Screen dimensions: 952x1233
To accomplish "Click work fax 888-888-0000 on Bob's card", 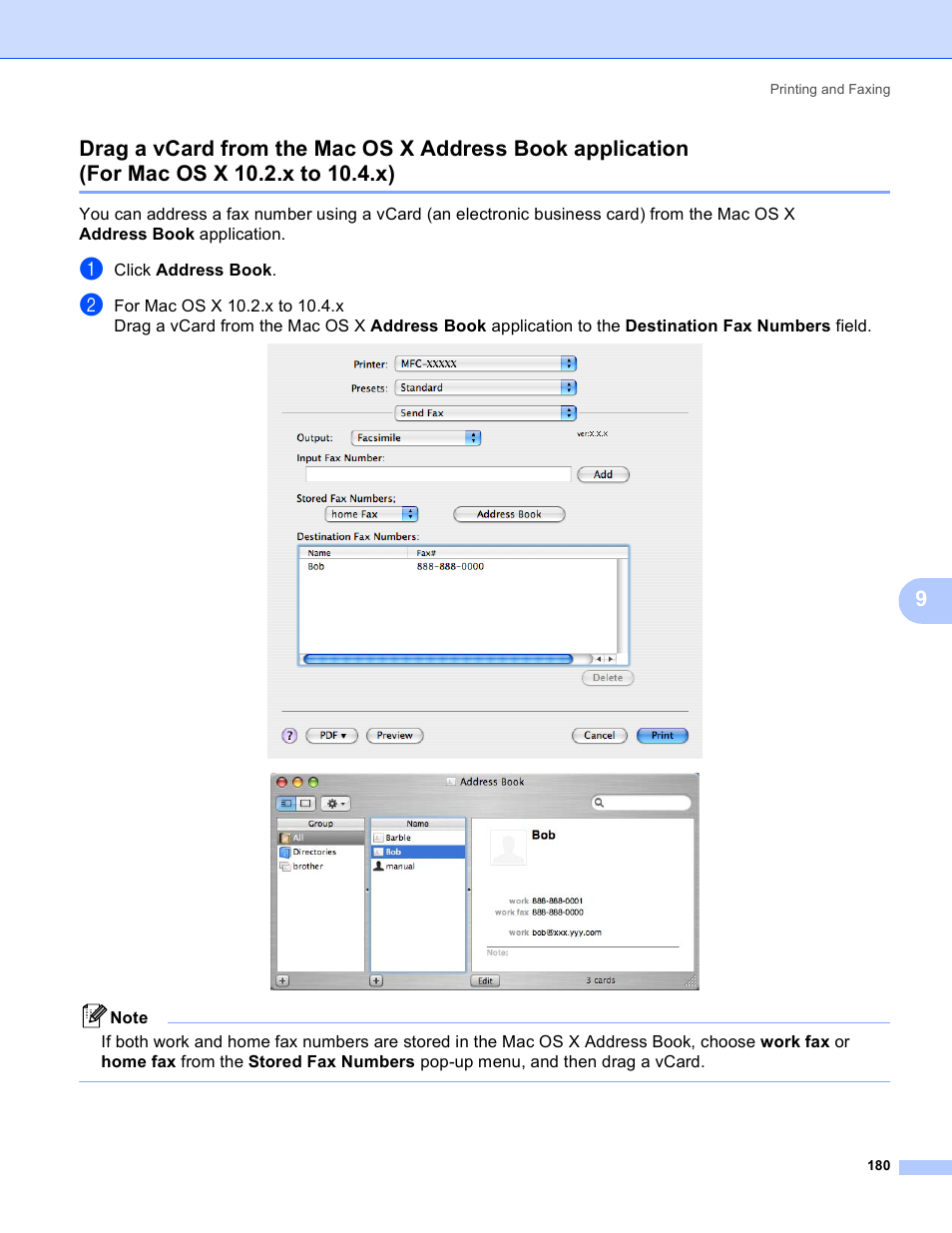I will coord(558,913).
